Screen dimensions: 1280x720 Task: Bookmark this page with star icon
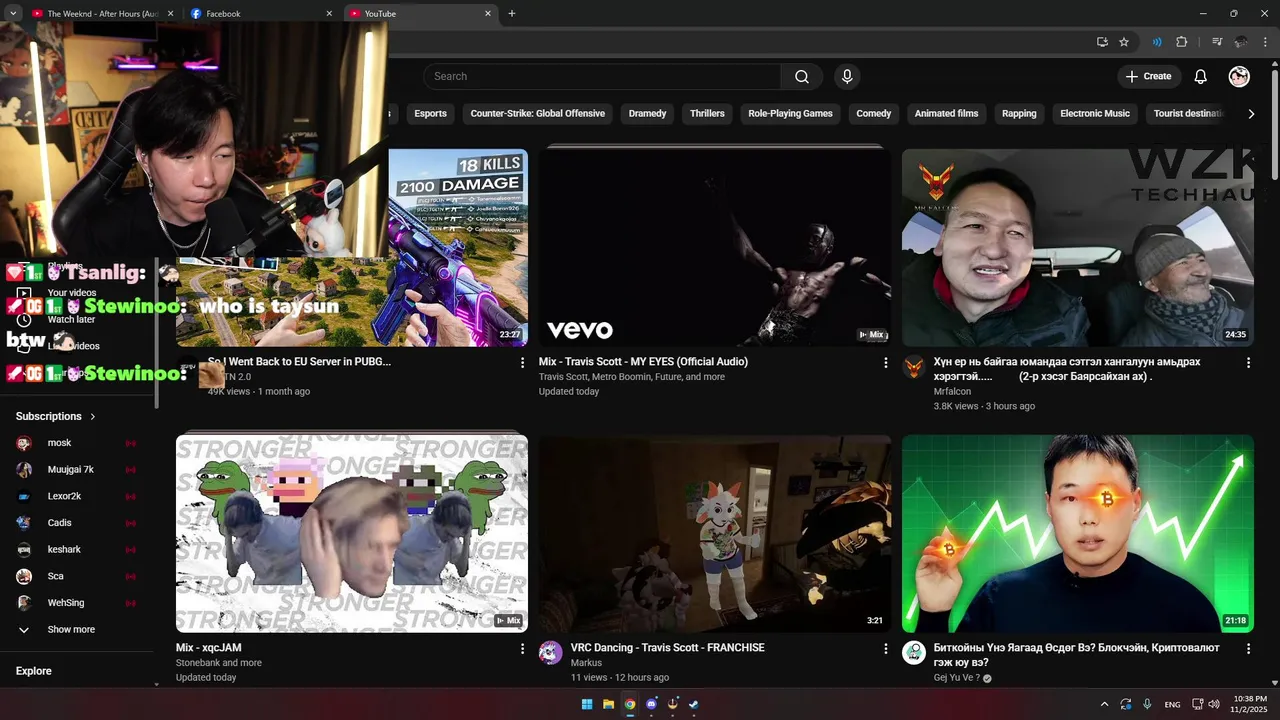point(1124,42)
